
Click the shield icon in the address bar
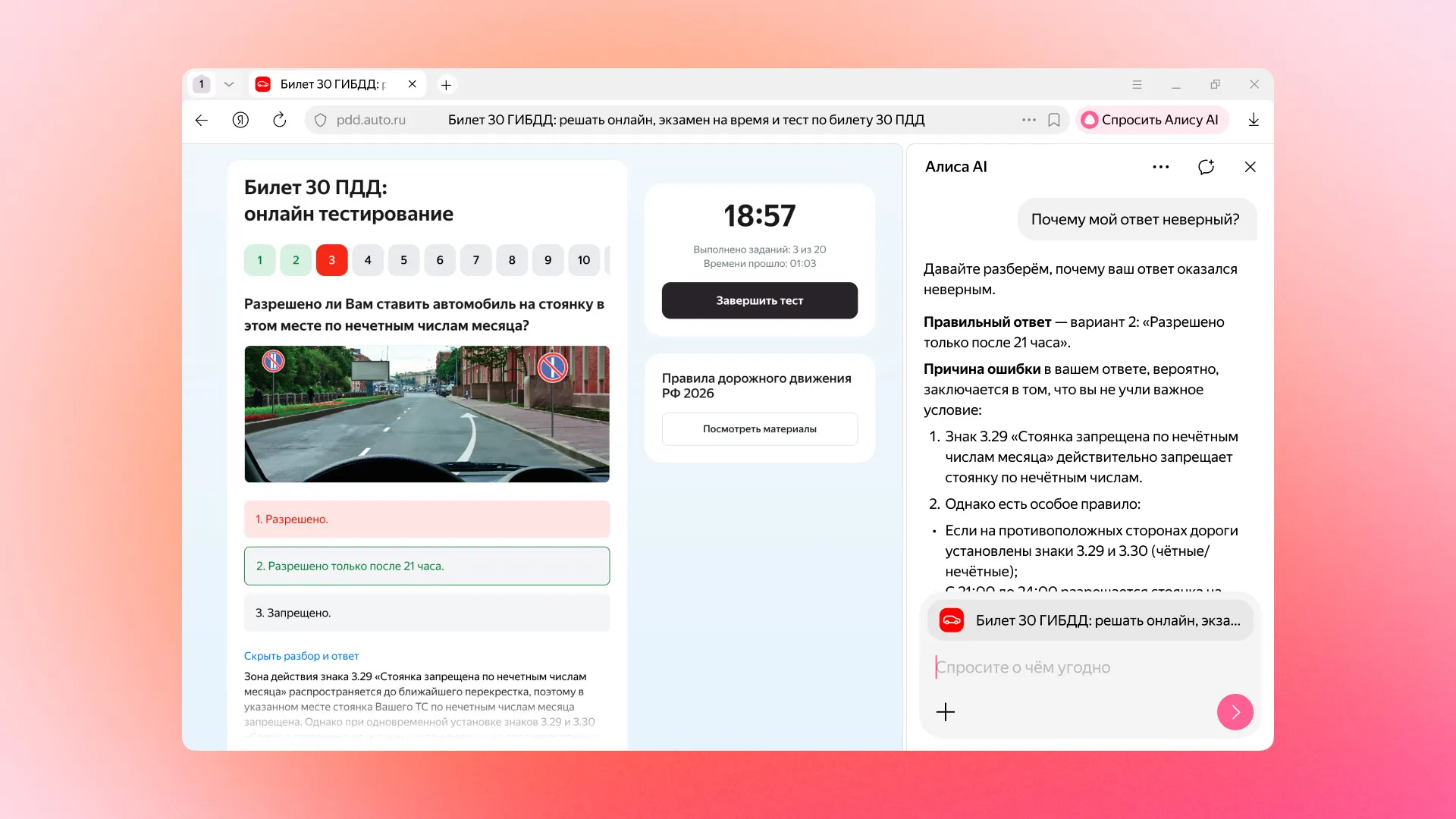click(x=322, y=120)
